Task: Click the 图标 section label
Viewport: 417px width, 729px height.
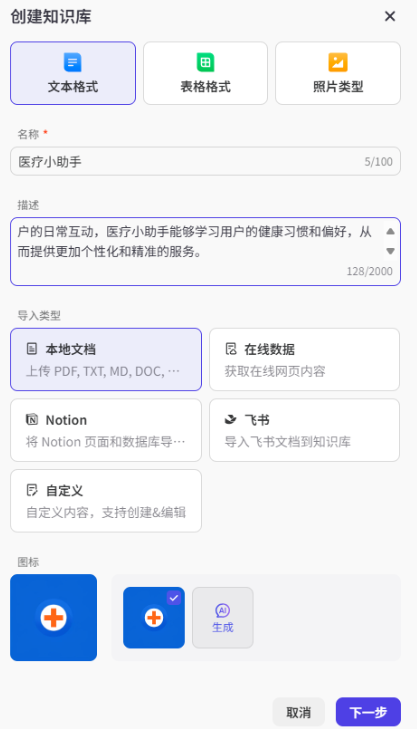Action: click(x=28, y=562)
